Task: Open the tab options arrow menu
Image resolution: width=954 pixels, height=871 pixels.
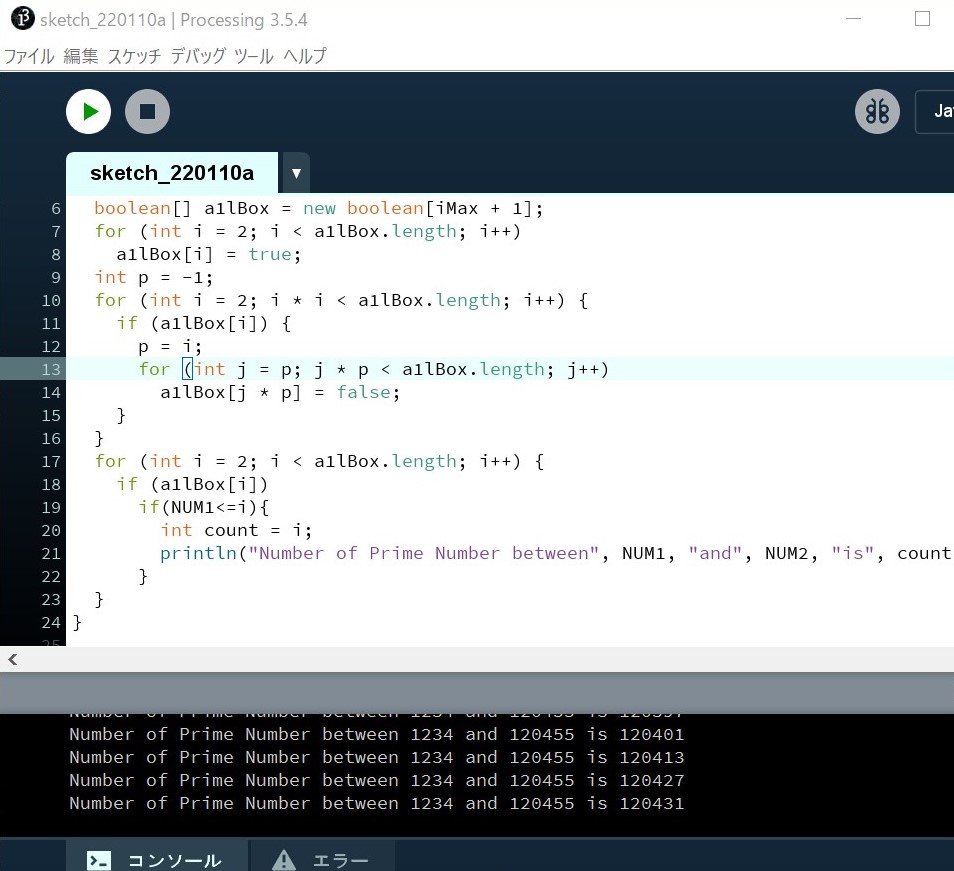Action: click(x=296, y=173)
